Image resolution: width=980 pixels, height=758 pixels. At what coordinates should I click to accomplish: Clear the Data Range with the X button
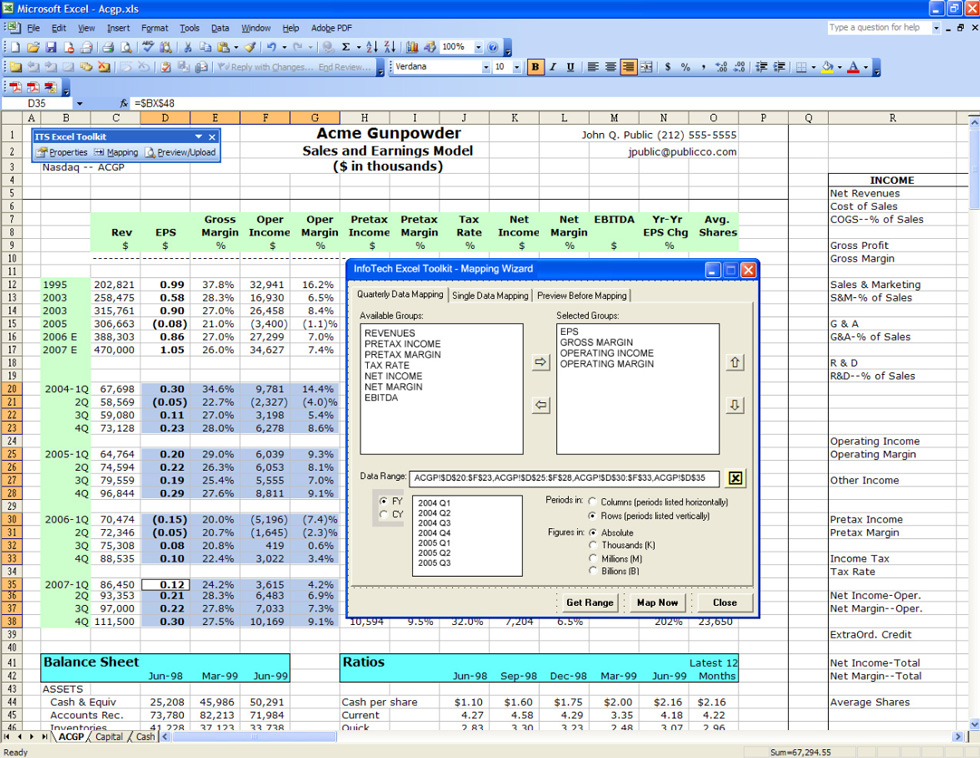pos(736,478)
